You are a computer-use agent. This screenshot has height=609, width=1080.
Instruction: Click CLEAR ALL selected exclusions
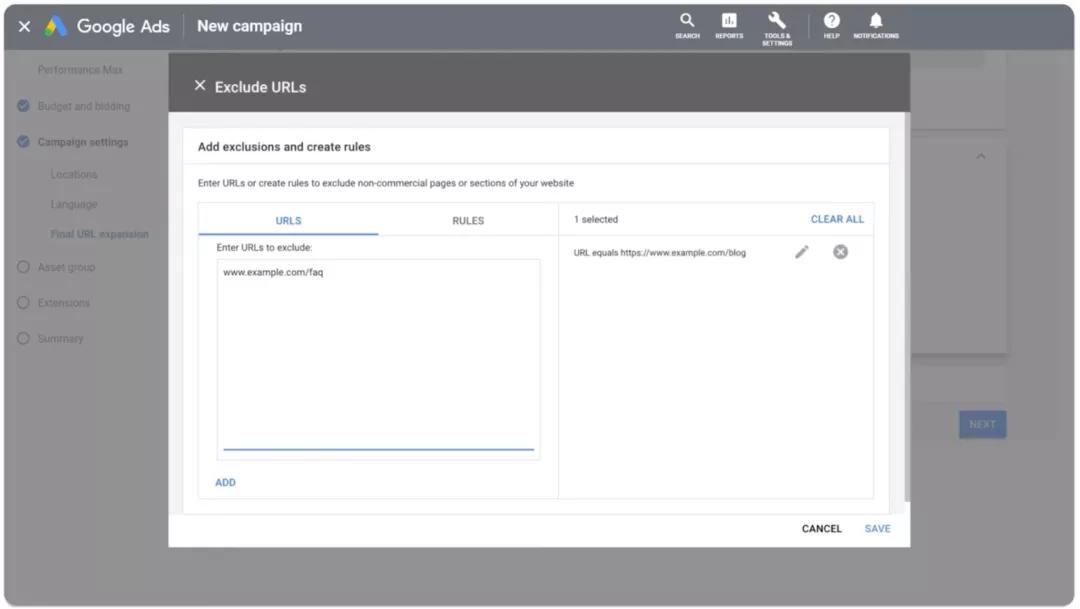(837, 219)
